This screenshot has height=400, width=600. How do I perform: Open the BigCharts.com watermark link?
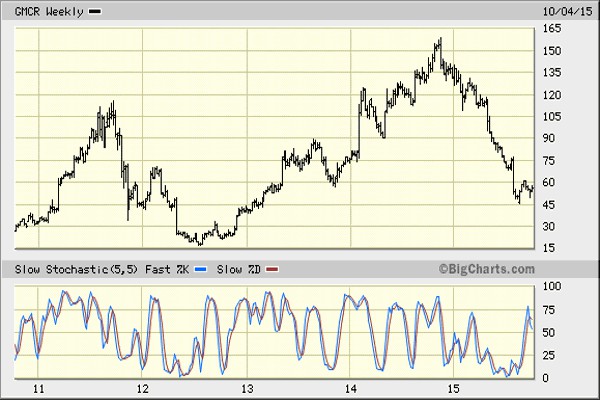tap(486, 269)
